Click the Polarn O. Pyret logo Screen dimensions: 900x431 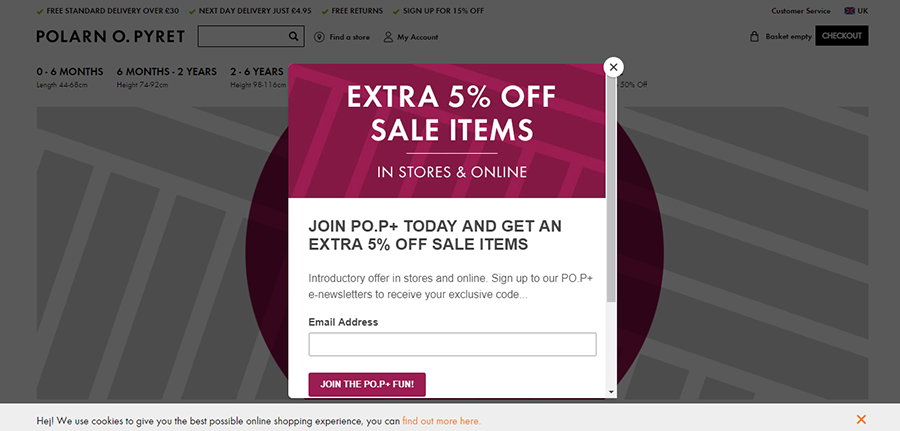pos(110,37)
